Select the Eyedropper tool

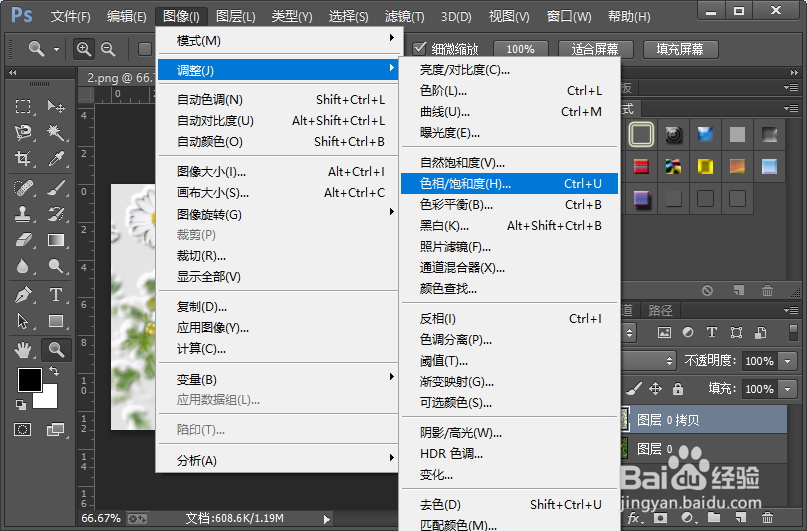click(x=56, y=158)
